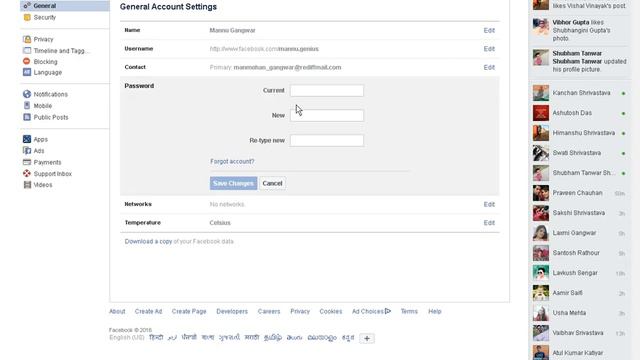Click the Developers footer link
Image resolution: width=640 pixels, height=360 pixels.
(232, 311)
